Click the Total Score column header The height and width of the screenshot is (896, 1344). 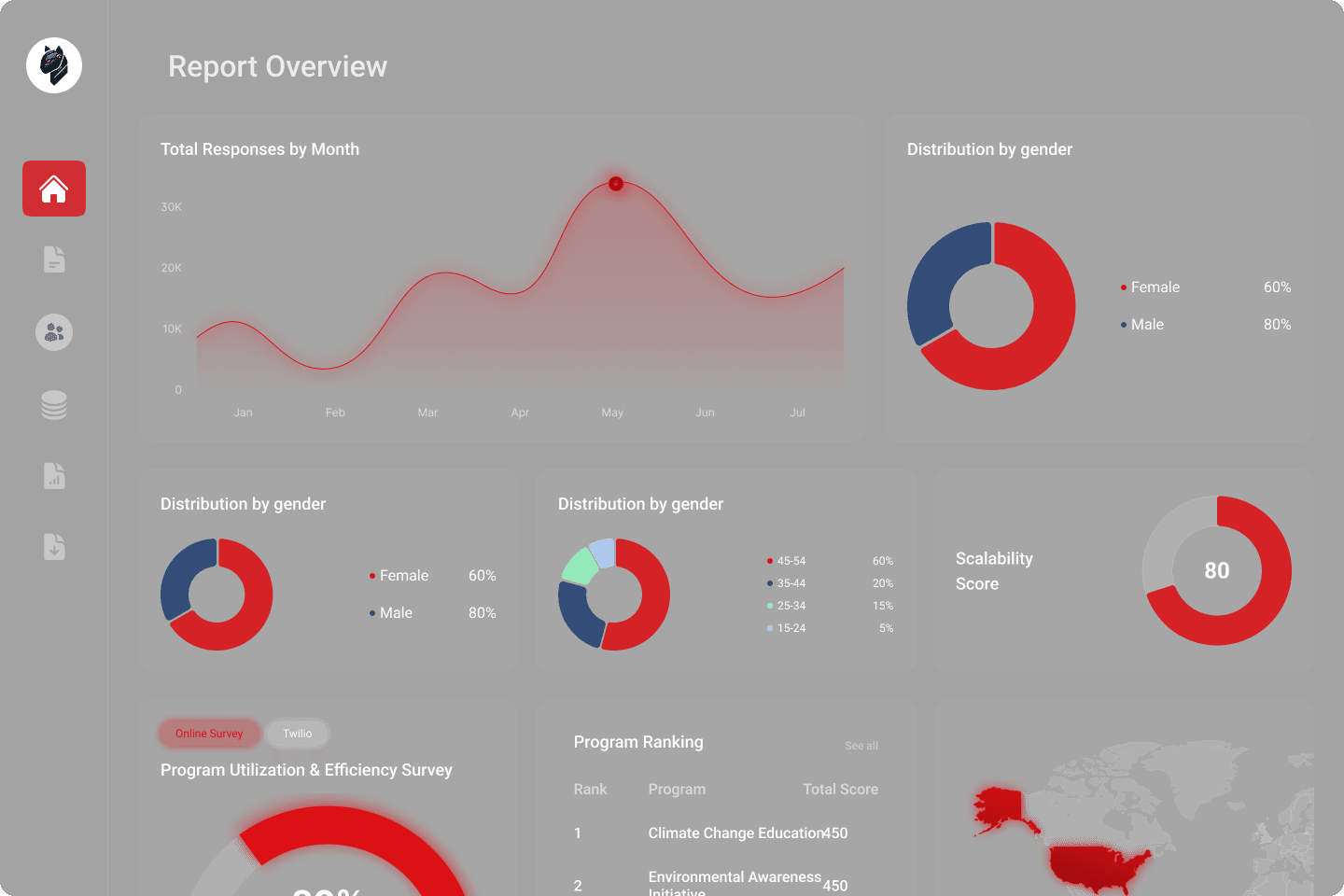pyautogui.click(x=841, y=790)
